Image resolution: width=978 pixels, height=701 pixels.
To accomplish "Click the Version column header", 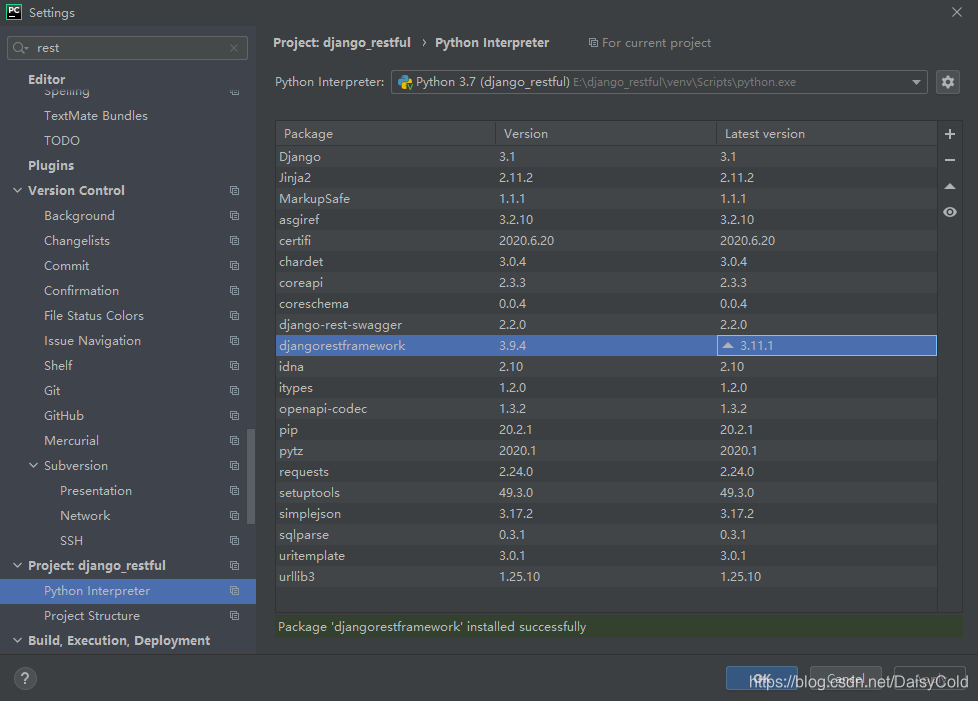I will [x=606, y=133].
